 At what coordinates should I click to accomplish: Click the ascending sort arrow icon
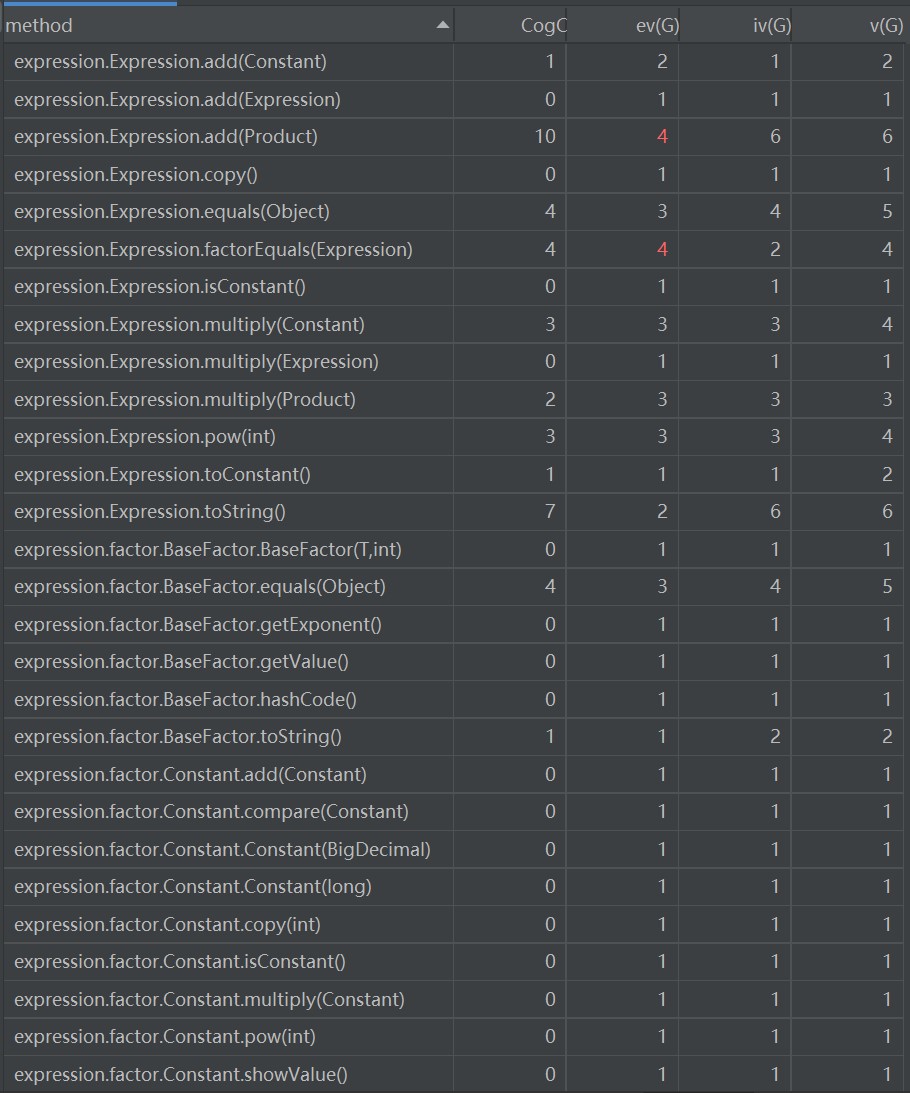coord(443,25)
